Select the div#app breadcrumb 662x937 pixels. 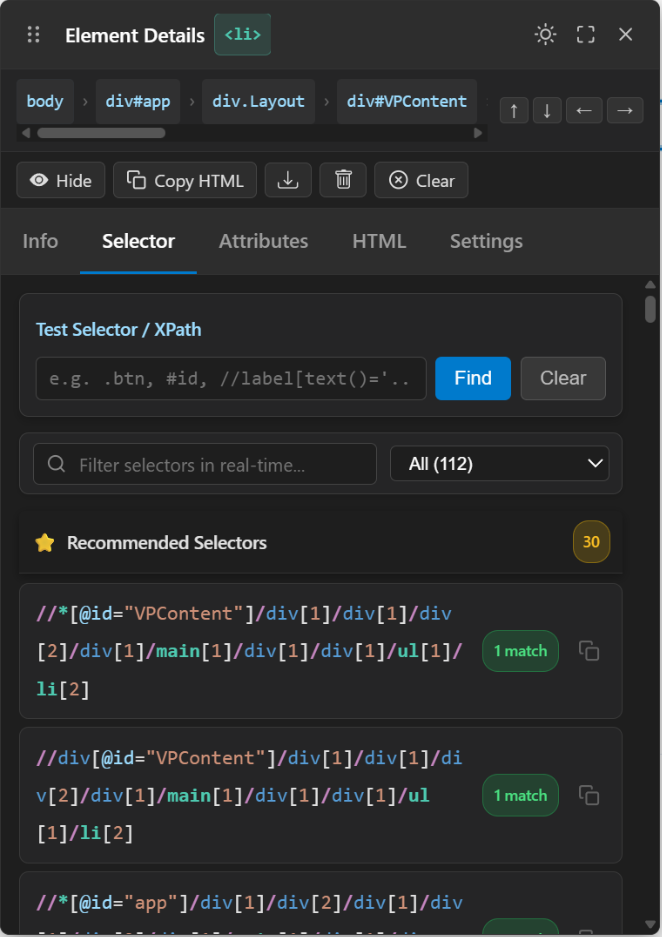click(x=138, y=101)
